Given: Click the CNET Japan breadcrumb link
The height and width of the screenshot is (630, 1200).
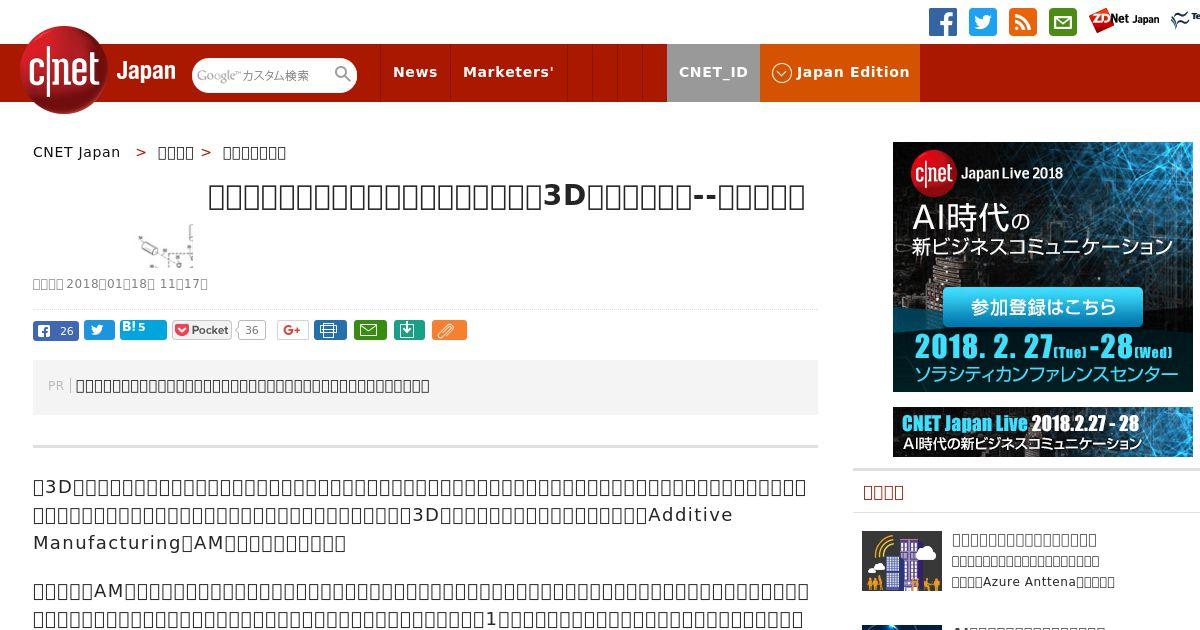Looking at the screenshot, I should [x=77, y=152].
